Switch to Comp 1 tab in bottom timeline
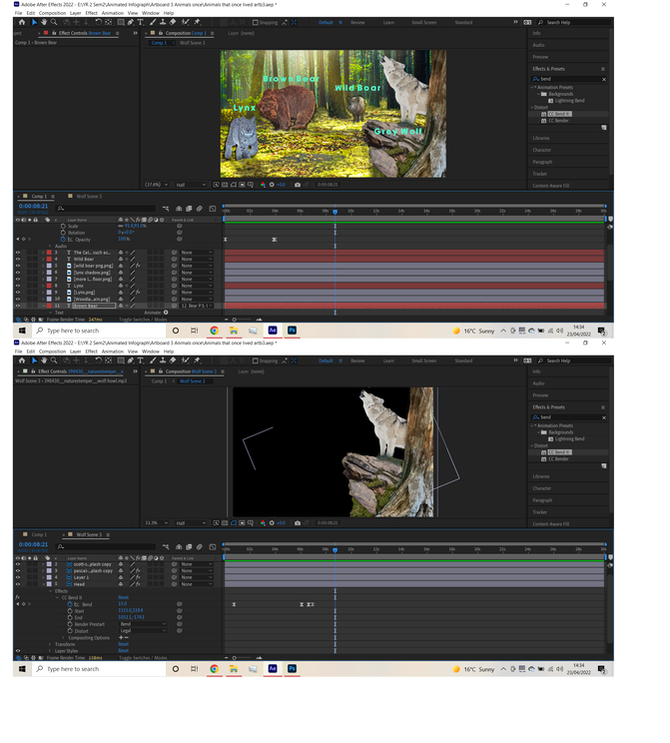This screenshot has width=670, height=743. [39, 535]
